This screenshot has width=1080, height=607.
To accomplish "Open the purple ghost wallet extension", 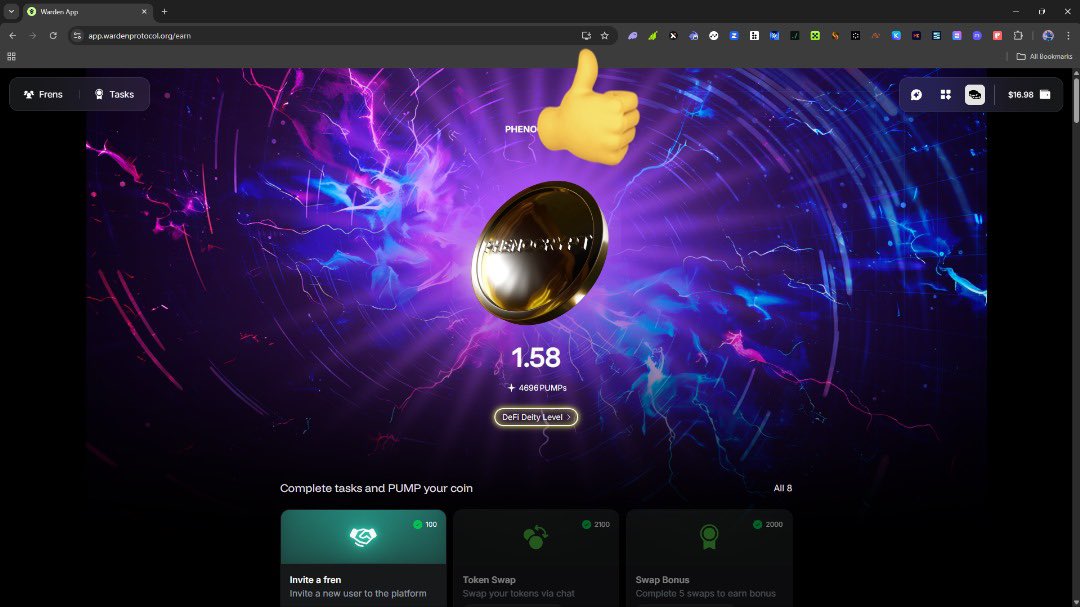I will point(632,36).
